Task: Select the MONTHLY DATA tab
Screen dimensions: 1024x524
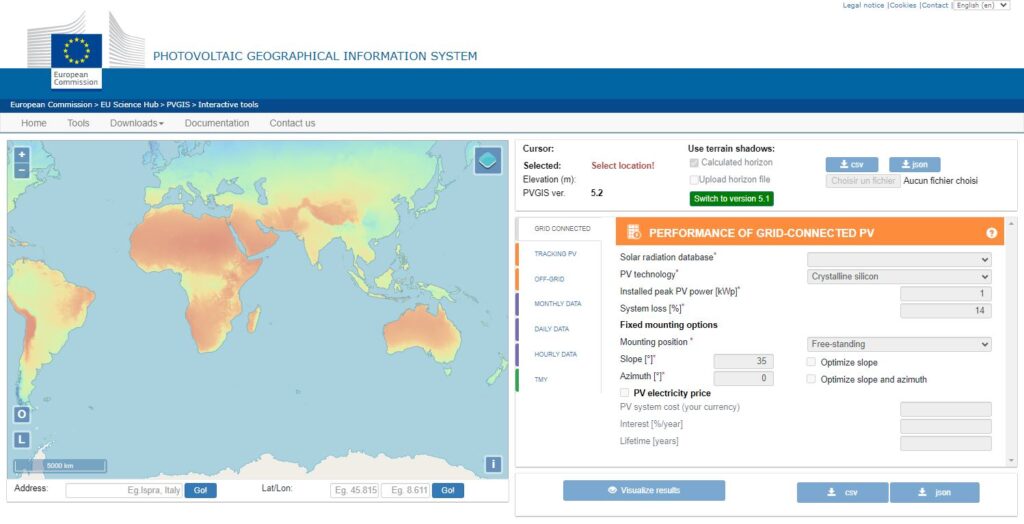Action: 558,304
